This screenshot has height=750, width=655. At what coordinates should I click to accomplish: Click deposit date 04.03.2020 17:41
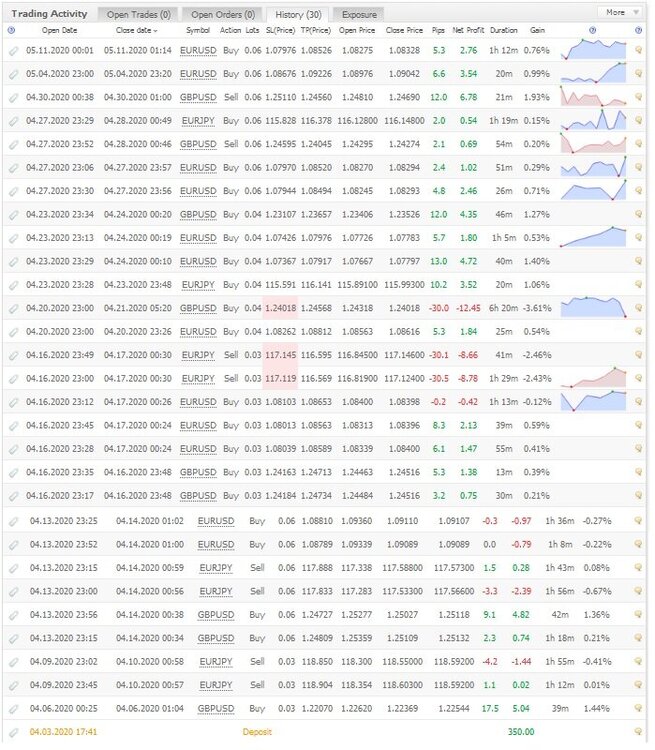pyautogui.click(x=63, y=732)
